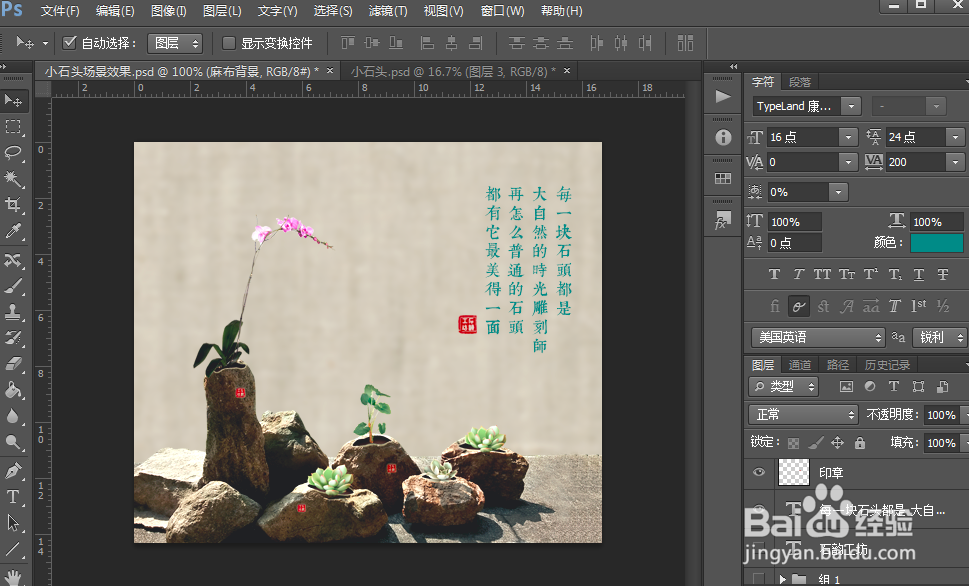This screenshot has height=586, width=969.
Task: Toggle lock transparent pixels icon
Action: [793, 443]
